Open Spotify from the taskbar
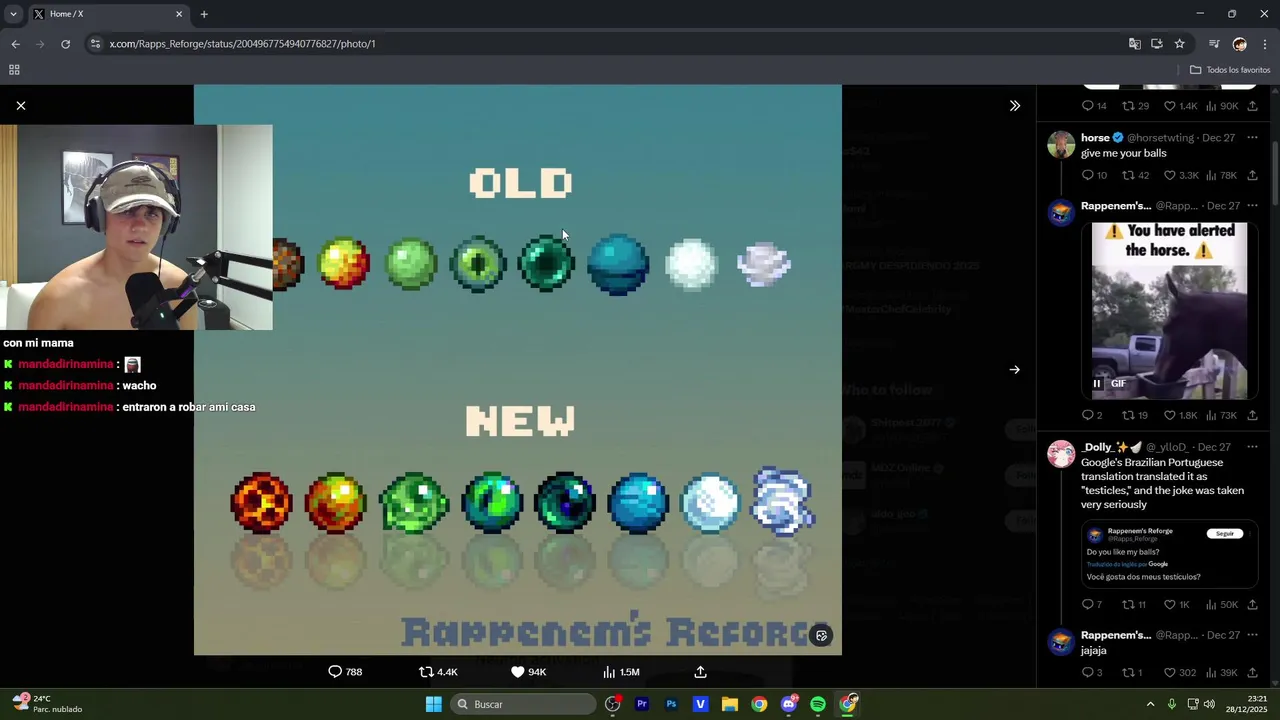1280x720 pixels. [818, 704]
